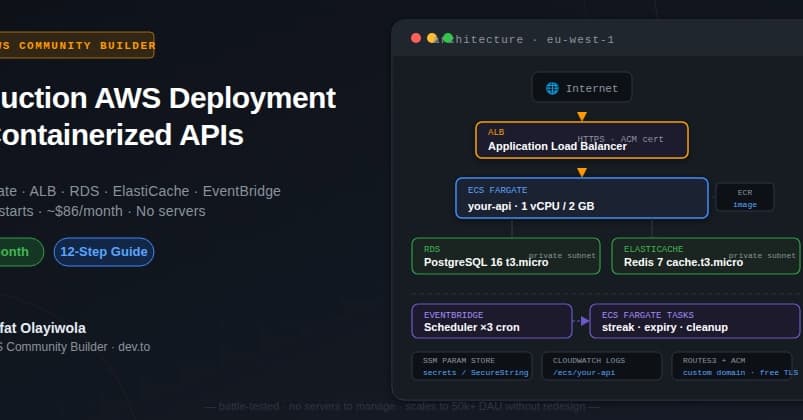
Task: Select the Application Load Balancer box
Action: (582, 140)
